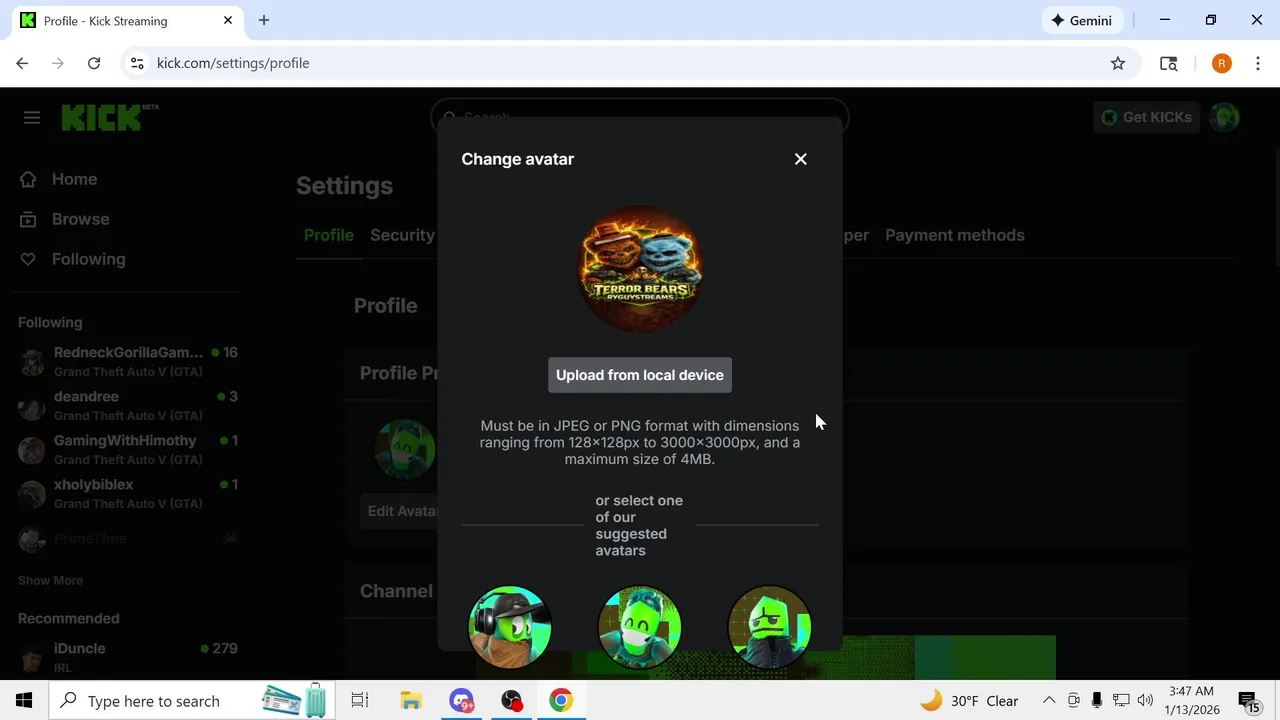Click Get KICKs button

1146,117
